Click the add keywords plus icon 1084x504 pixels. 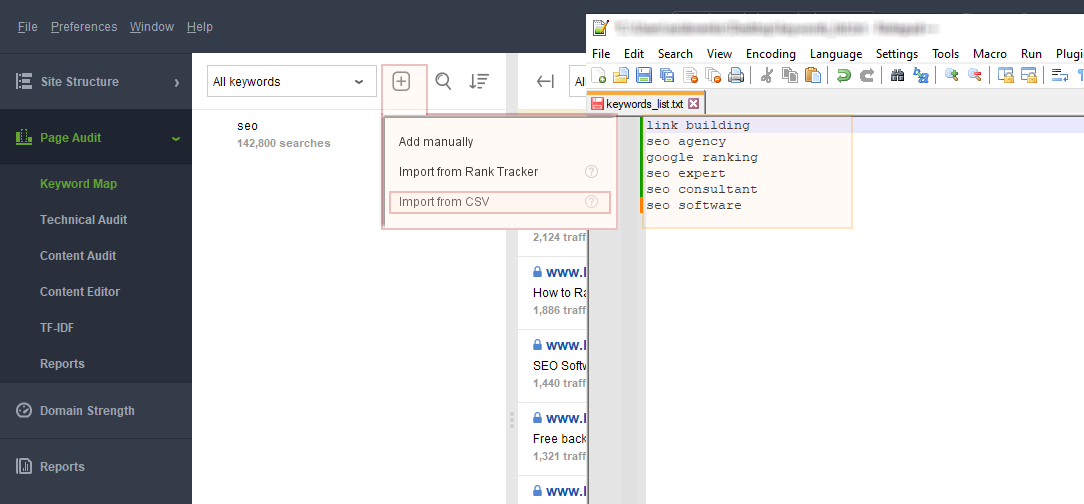(x=401, y=82)
